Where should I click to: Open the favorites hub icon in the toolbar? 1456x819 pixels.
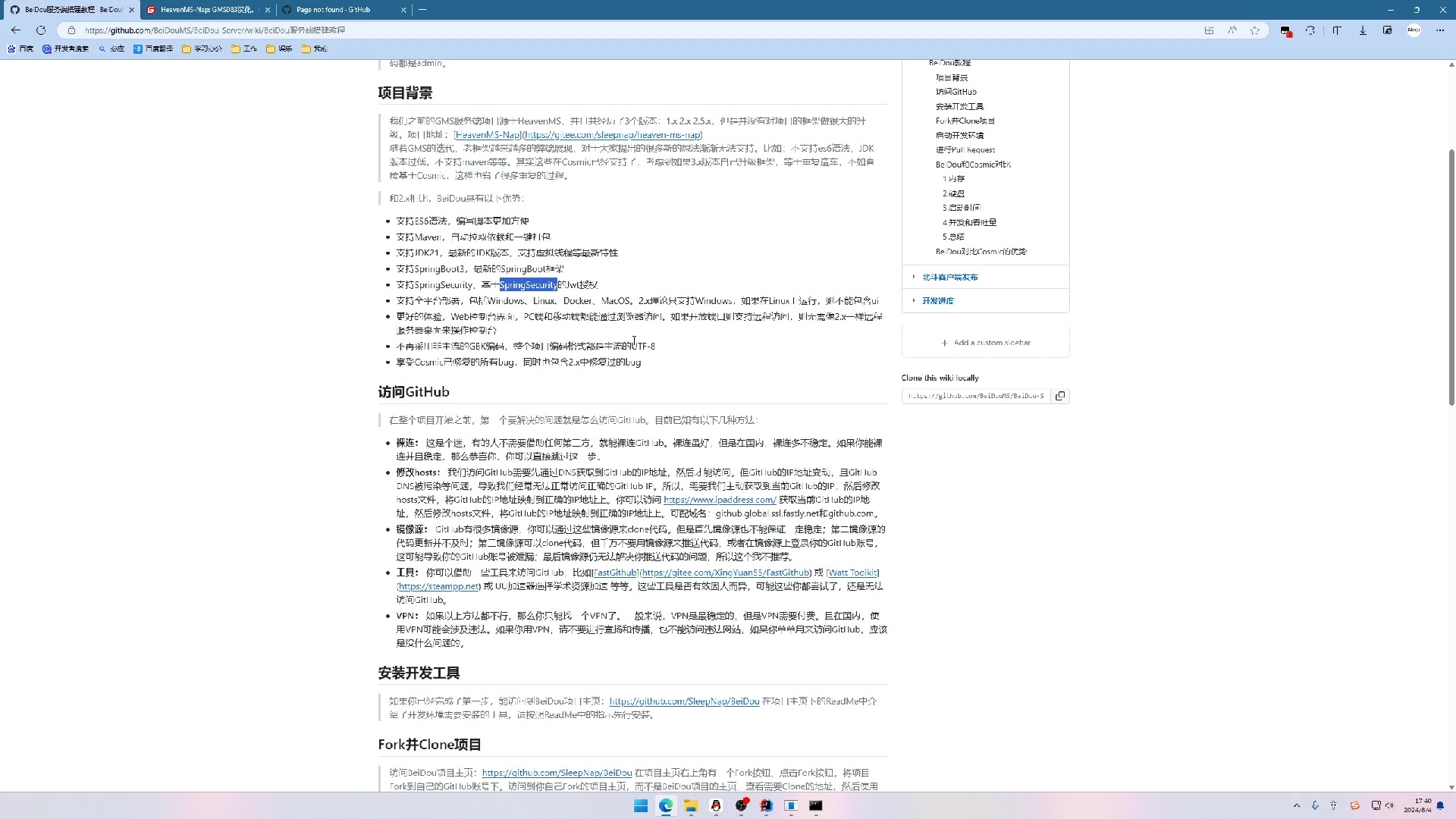coord(1337,30)
